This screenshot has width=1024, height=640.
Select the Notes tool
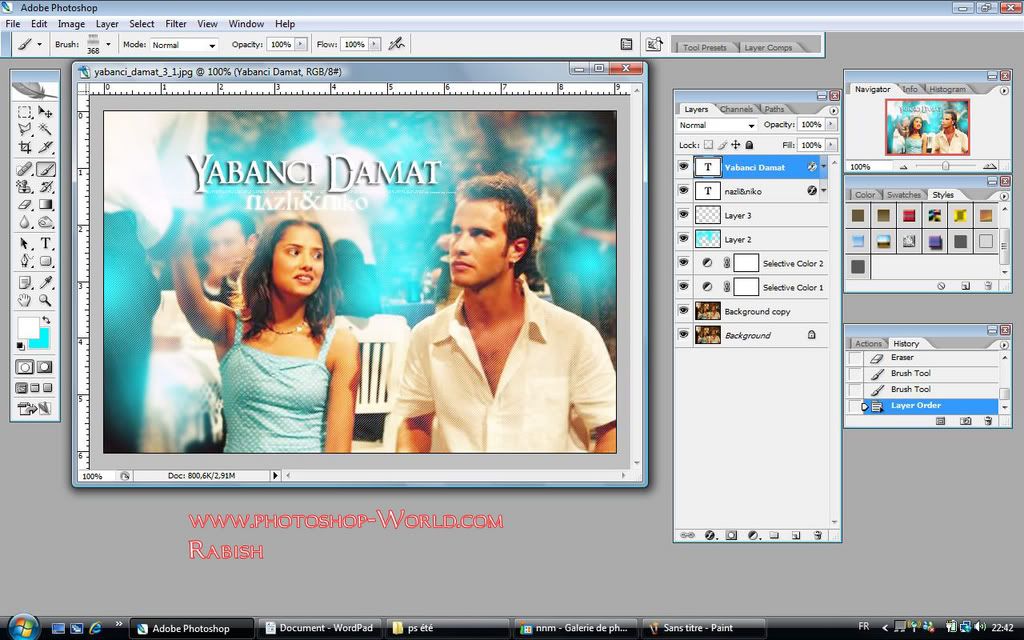[25, 283]
